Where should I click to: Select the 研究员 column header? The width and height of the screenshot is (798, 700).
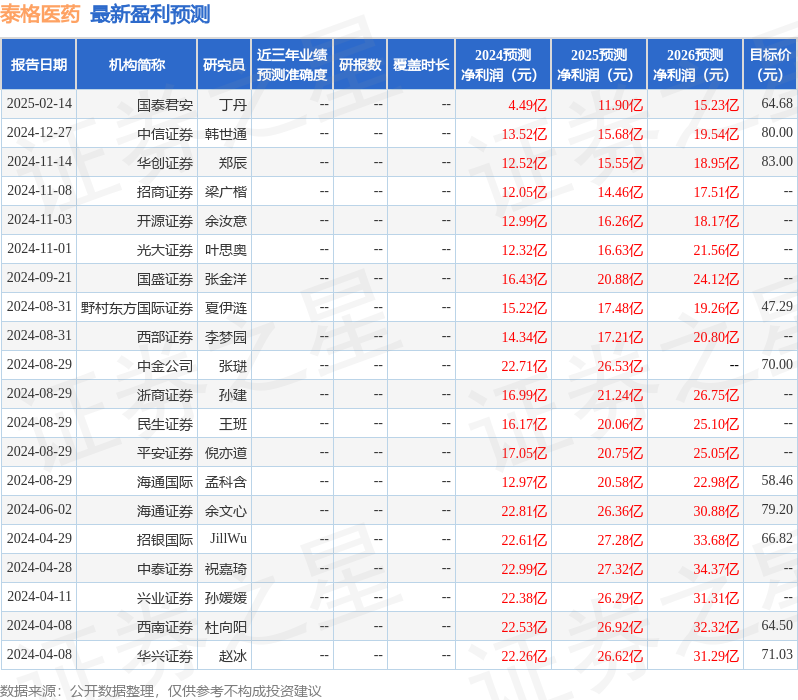point(224,65)
